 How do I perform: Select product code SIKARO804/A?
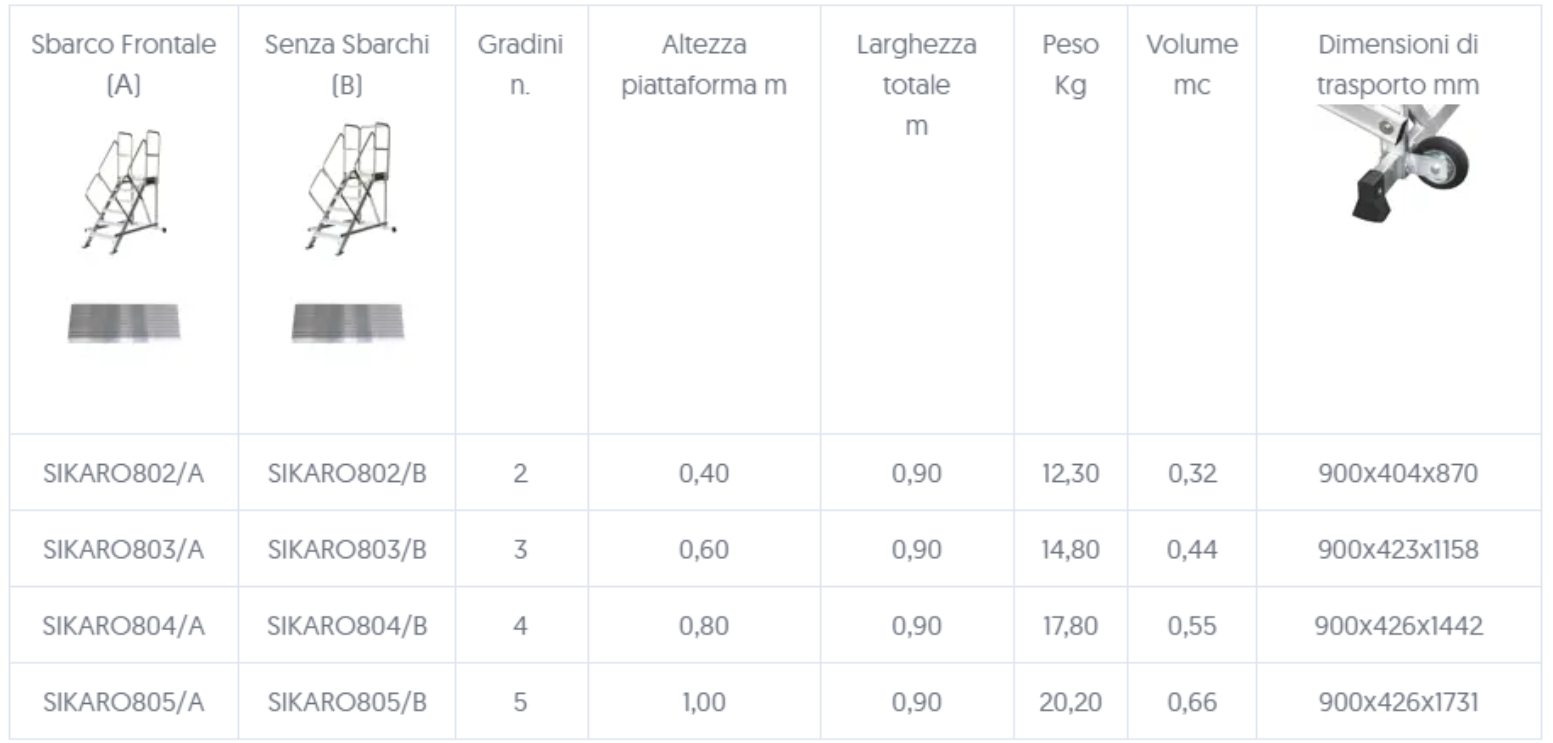[x=123, y=626]
